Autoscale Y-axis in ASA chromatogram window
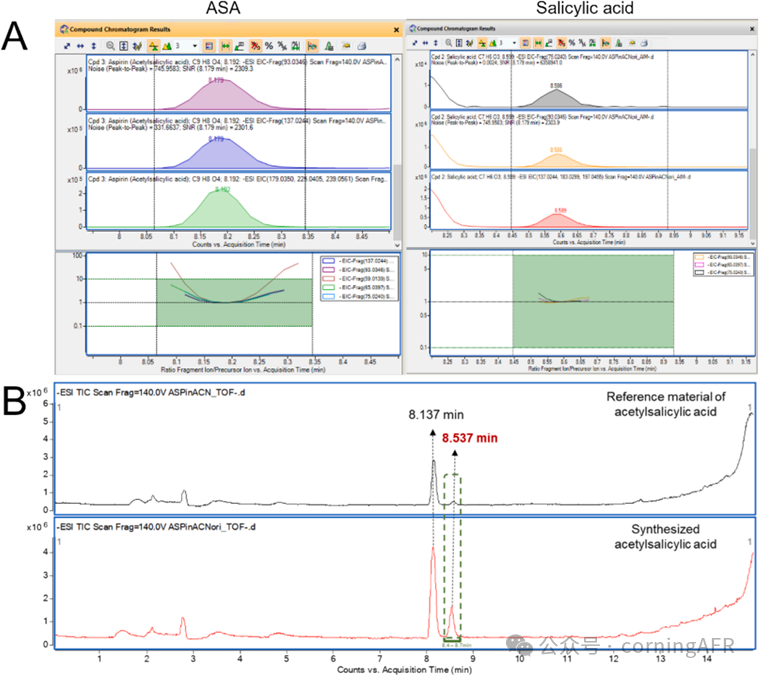This screenshot has height=676, width=759. (94, 46)
